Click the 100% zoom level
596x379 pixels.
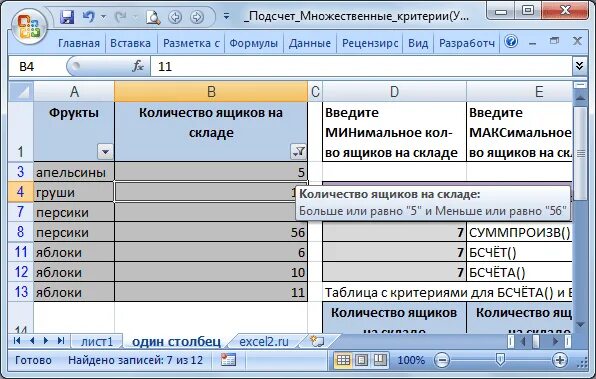click(411, 360)
